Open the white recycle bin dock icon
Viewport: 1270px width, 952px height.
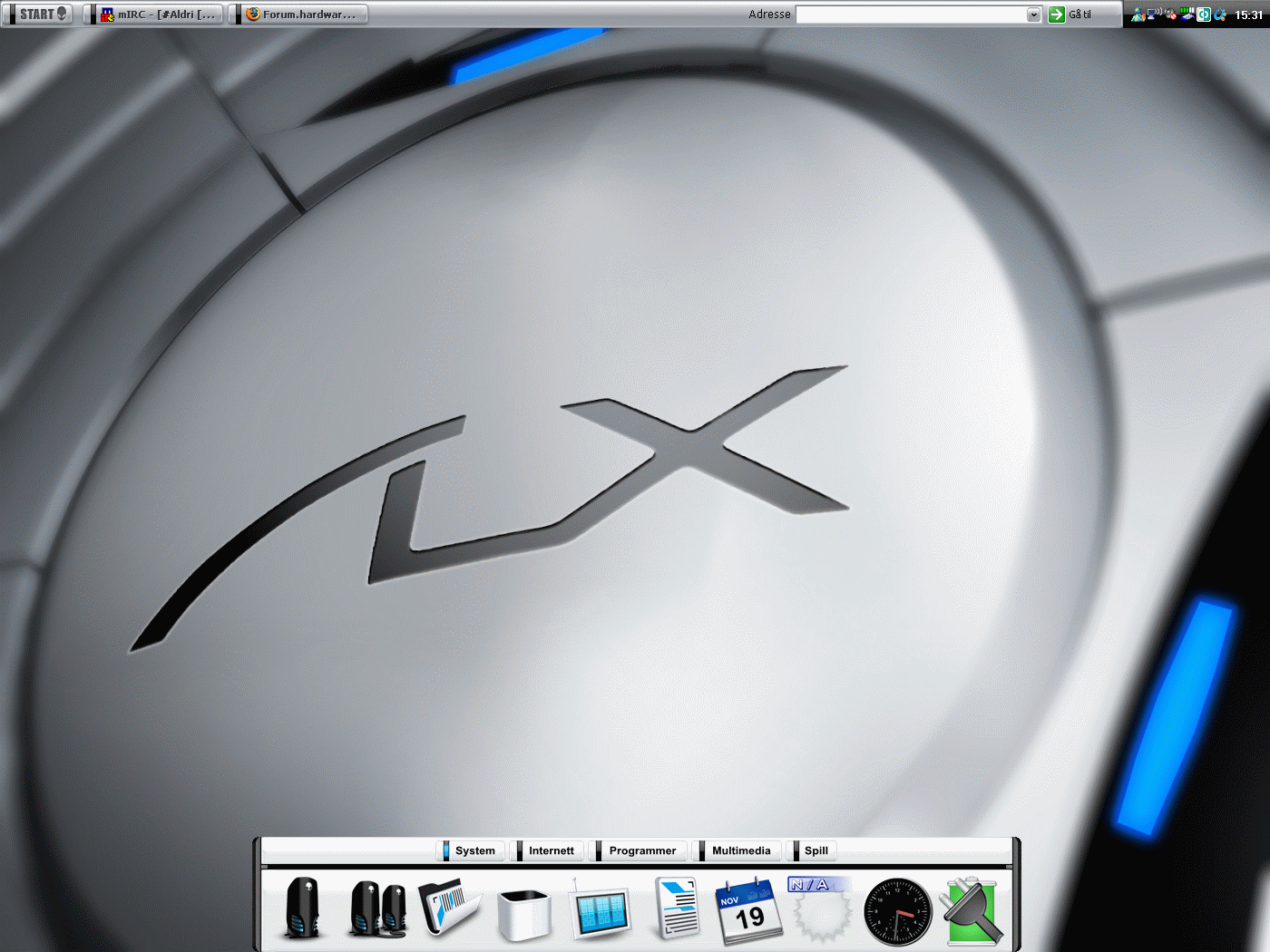click(x=524, y=914)
